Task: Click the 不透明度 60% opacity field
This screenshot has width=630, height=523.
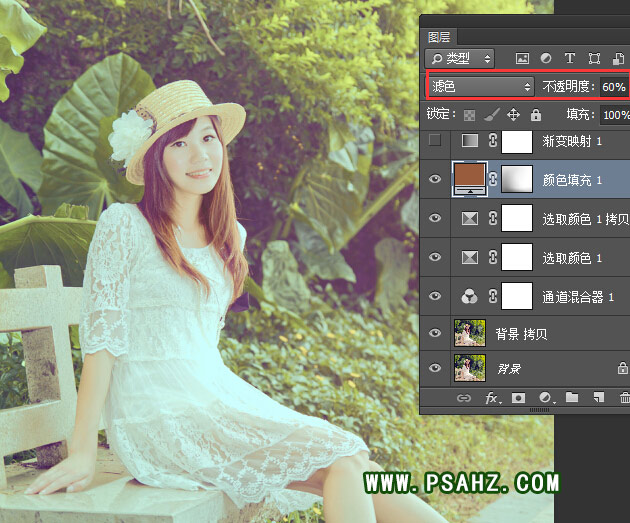Action: pyautogui.click(x=613, y=87)
